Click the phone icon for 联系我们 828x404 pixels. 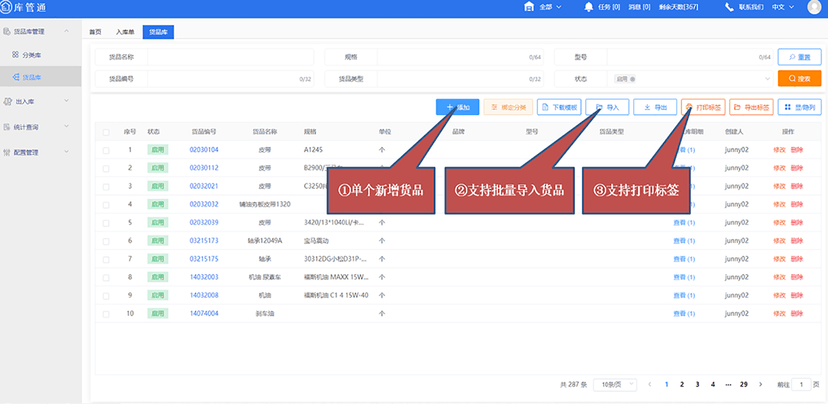click(x=729, y=7)
